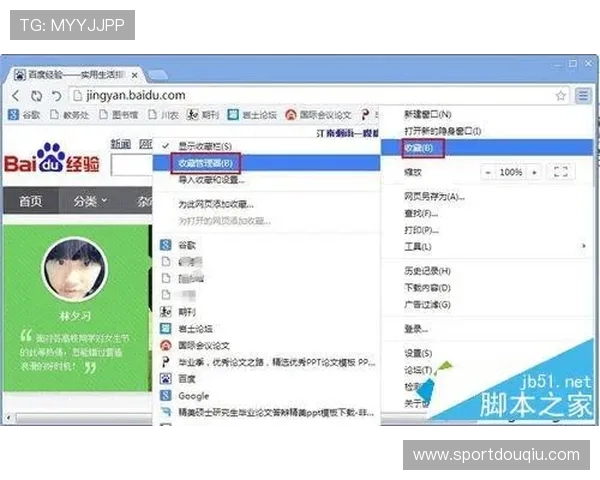The width and height of the screenshot is (600, 480).
Task: Choose 网页另存为(A) menu item
Action: tap(487, 197)
